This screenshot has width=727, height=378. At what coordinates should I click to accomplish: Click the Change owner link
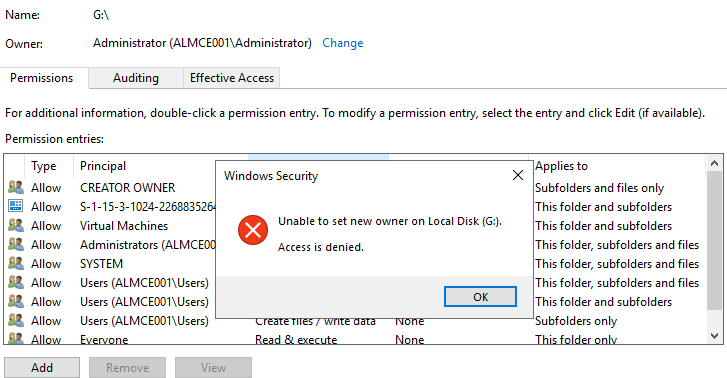[343, 43]
